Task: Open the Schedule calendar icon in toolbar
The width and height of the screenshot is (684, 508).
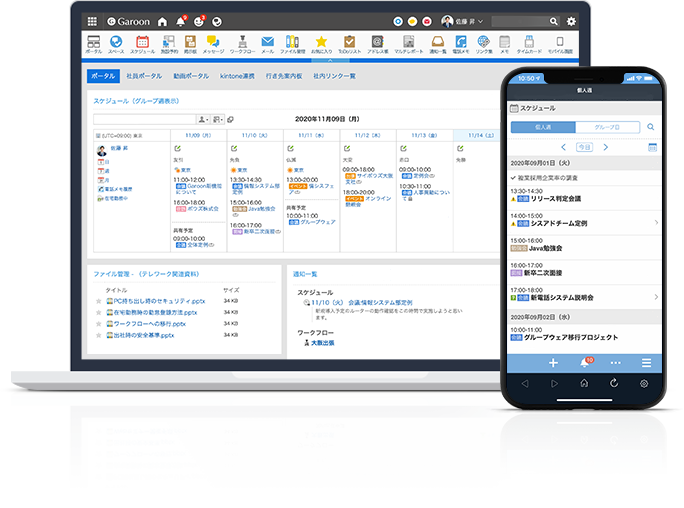Action: pyautogui.click(x=142, y=43)
